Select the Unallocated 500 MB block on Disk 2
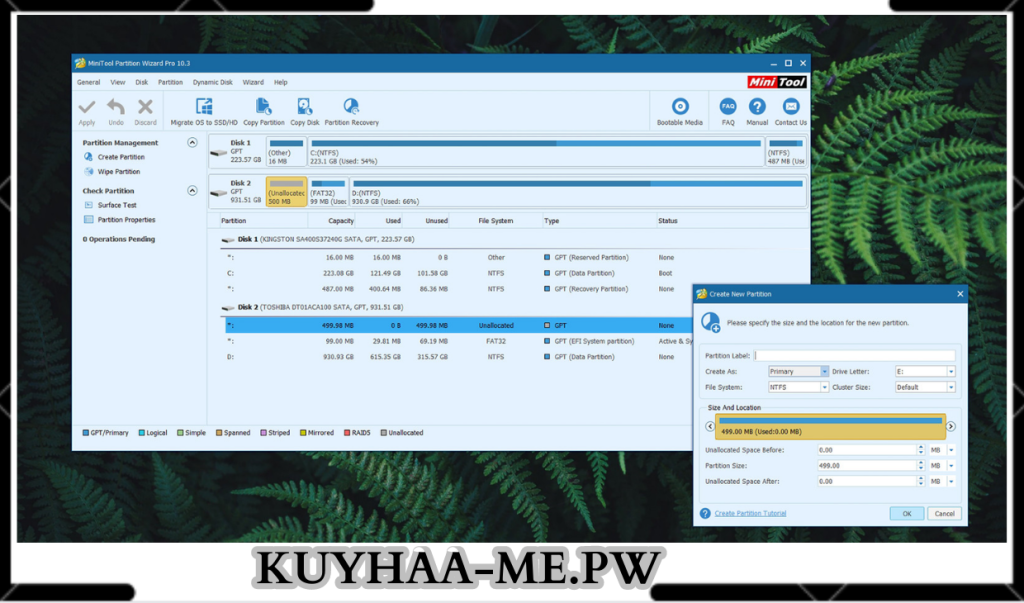This screenshot has width=1024, height=603. click(x=287, y=192)
